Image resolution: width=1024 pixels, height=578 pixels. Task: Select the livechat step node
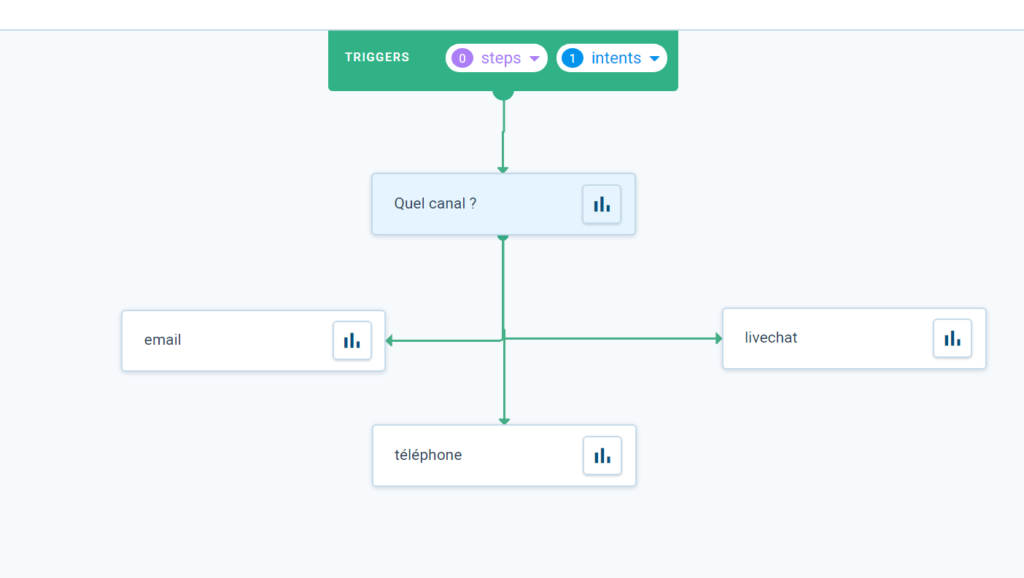[854, 338]
